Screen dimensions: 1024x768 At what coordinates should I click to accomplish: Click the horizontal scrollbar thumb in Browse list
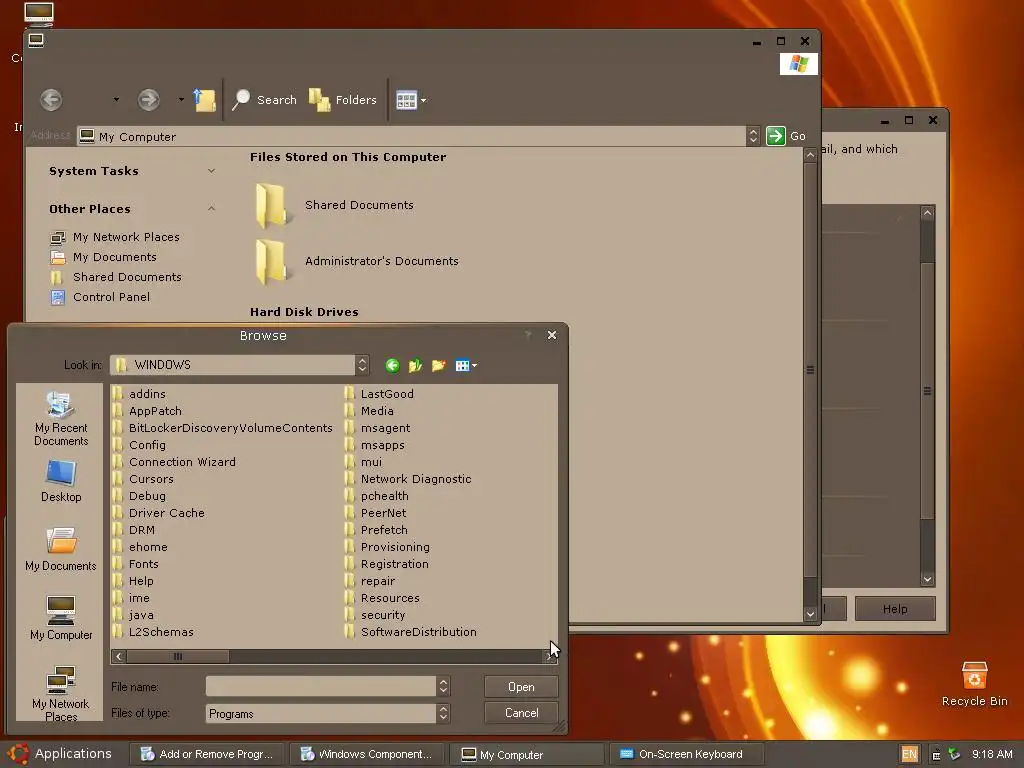click(178, 656)
